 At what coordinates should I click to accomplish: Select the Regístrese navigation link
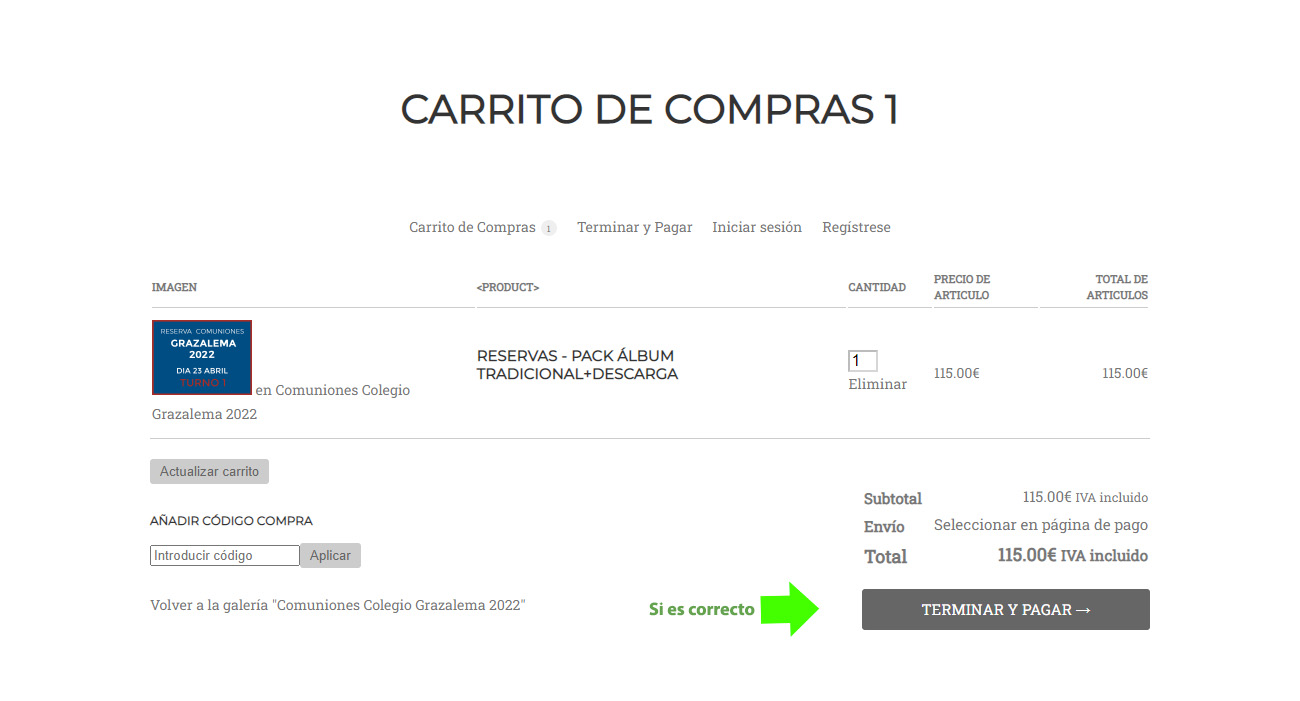tap(856, 227)
